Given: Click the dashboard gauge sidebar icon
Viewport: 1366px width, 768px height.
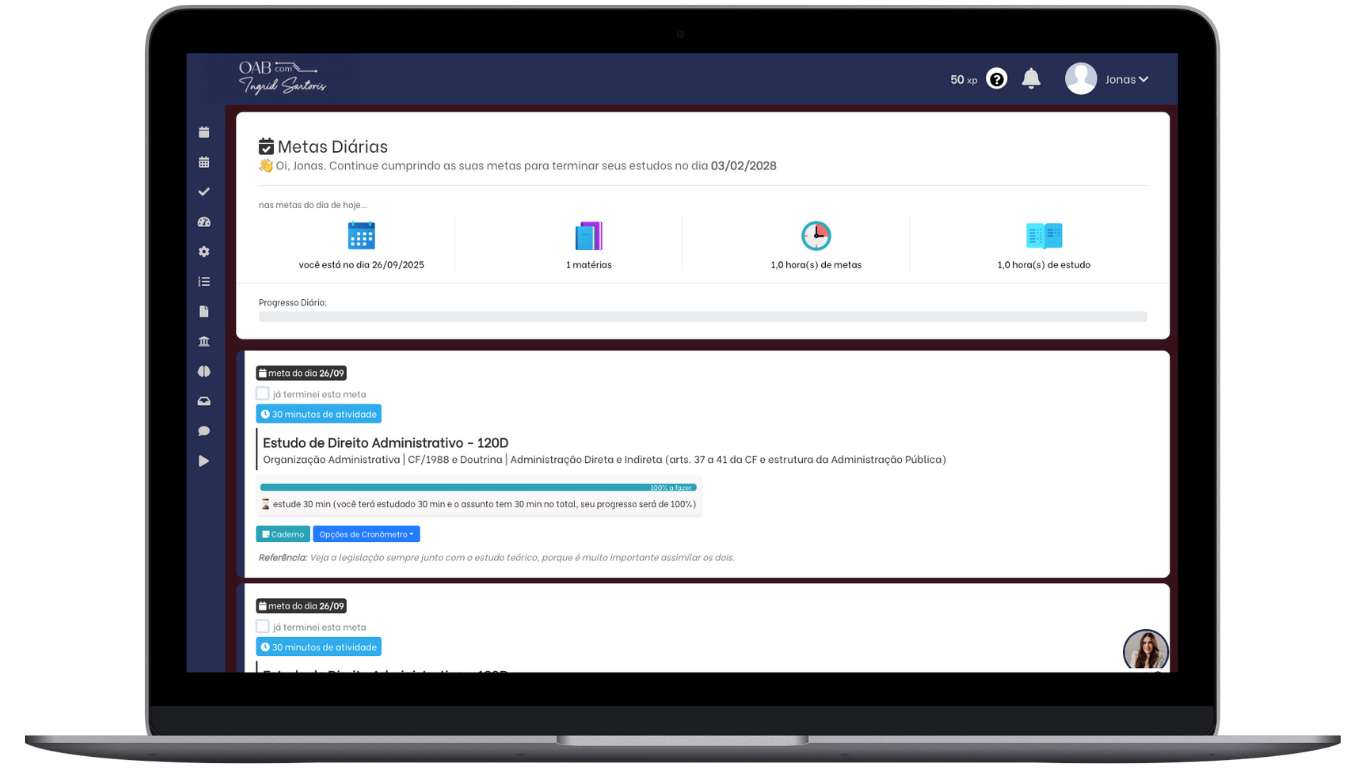Looking at the screenshot, I should [204, 222].
